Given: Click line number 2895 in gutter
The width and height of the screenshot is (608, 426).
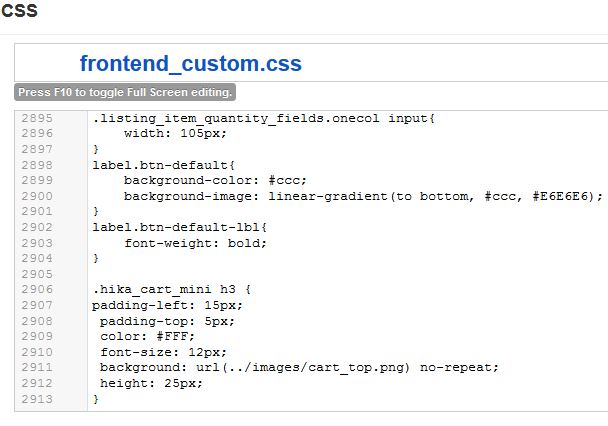Looking at the screenshot, I should click(x=36, y=118).
